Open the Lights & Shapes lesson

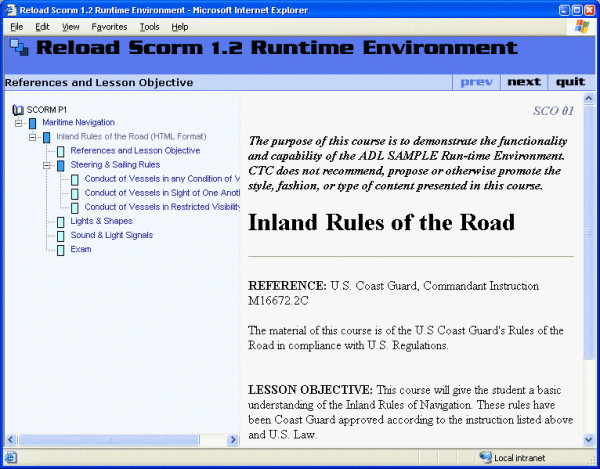click(x=101, y=221)
